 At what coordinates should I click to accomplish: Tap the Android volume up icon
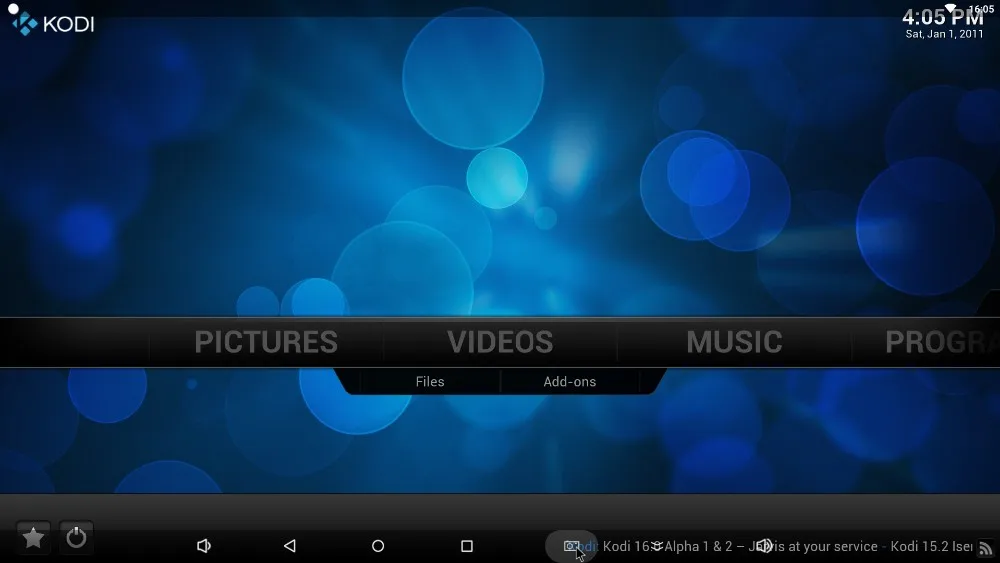[763, 546]
